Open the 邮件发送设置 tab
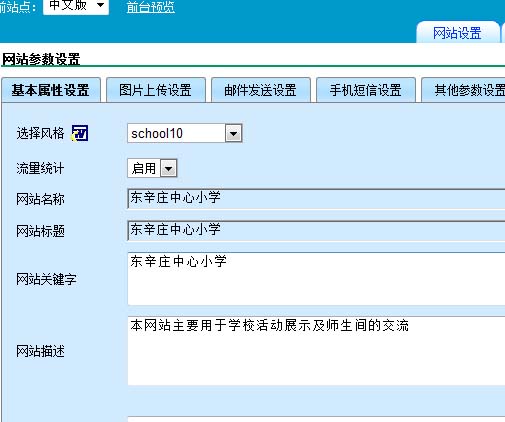Screen dimensions: 505x422 coord(260,90)
